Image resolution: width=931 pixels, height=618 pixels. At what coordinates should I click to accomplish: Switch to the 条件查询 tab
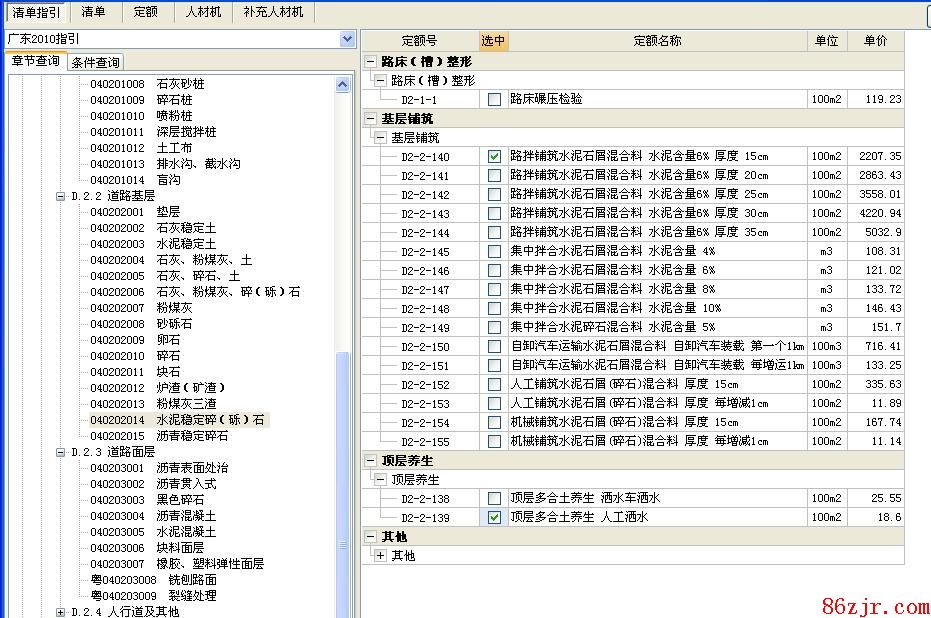(x=95, y=63)
